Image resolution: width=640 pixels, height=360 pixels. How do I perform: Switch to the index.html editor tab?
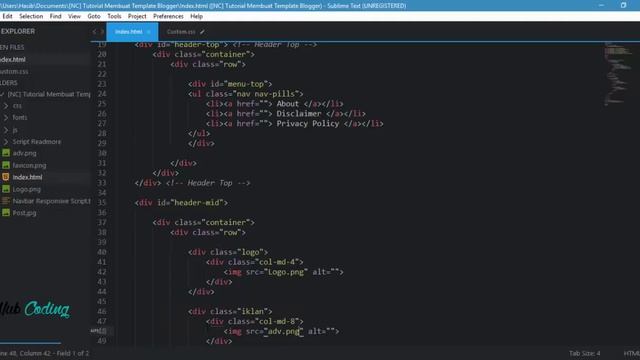coord(132,31)
